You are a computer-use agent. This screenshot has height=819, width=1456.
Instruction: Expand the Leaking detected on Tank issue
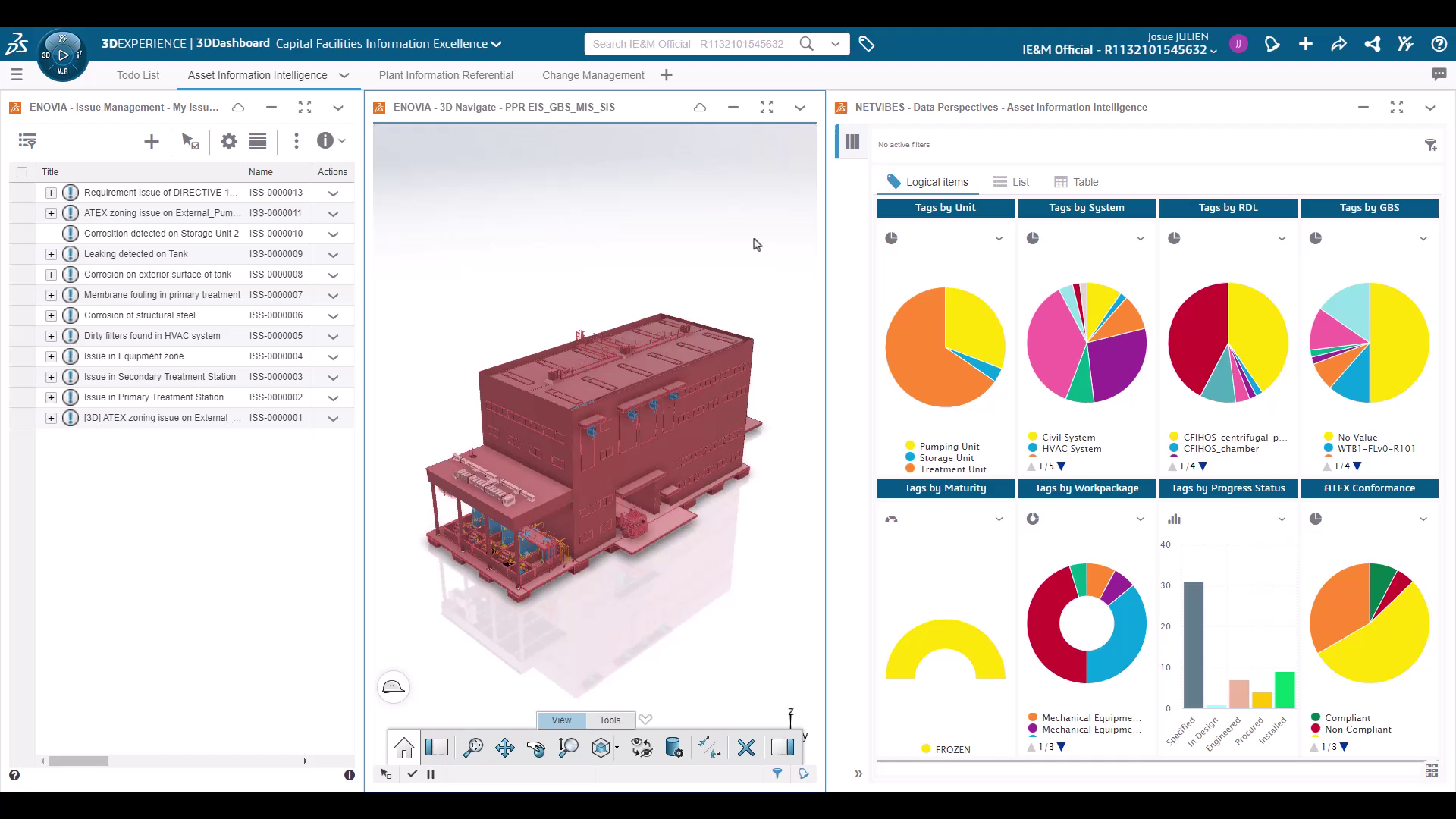tap(51, 254)
